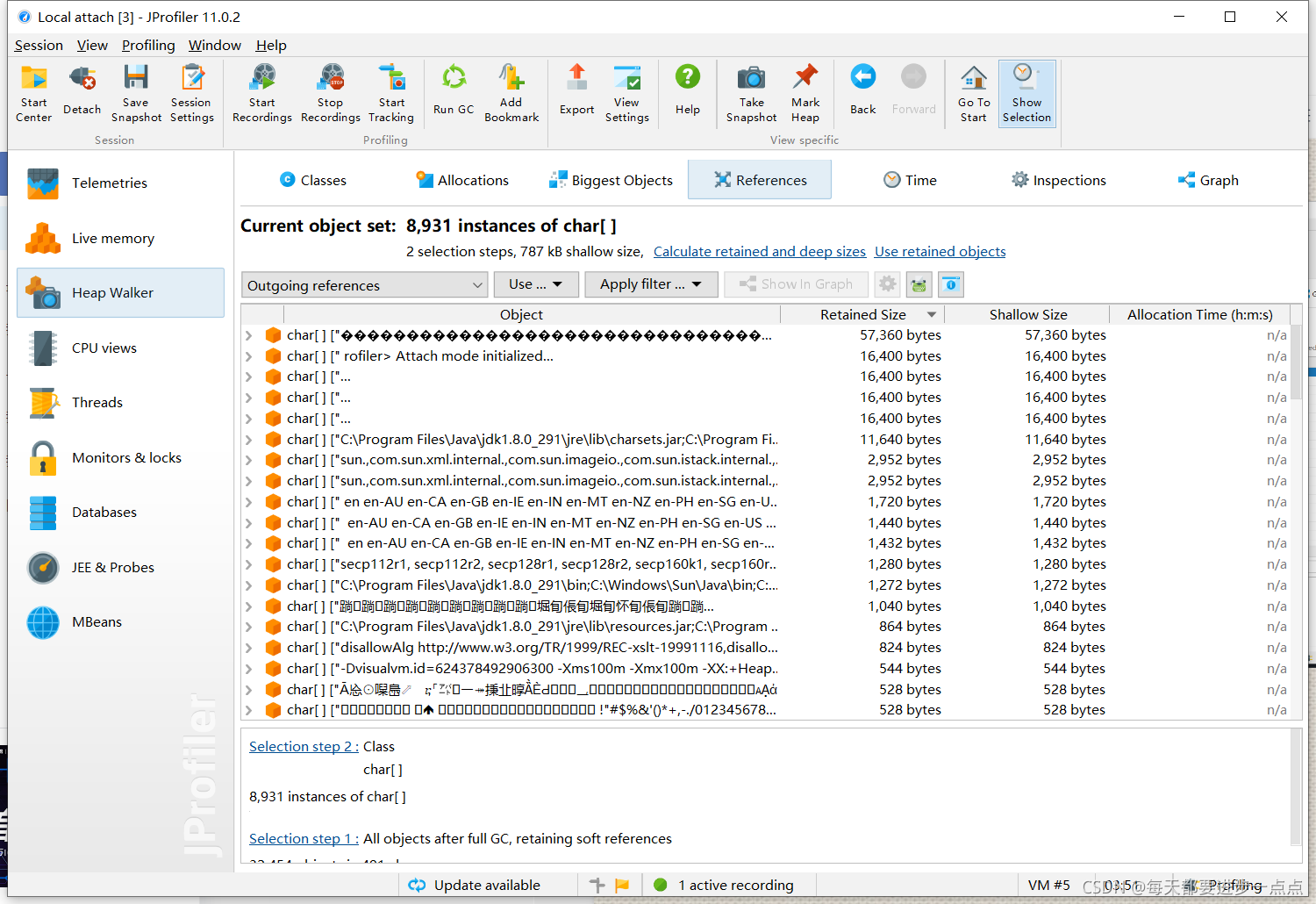Export the current view

[577, 93]
